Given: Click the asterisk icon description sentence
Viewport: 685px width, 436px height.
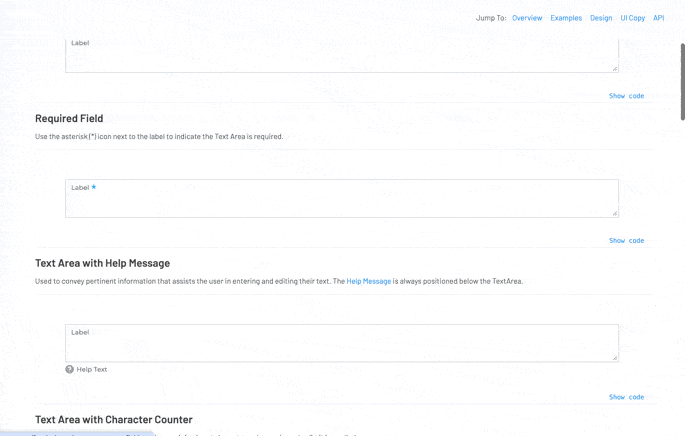Looking at the screenshot, I should [x=159, y=136].
